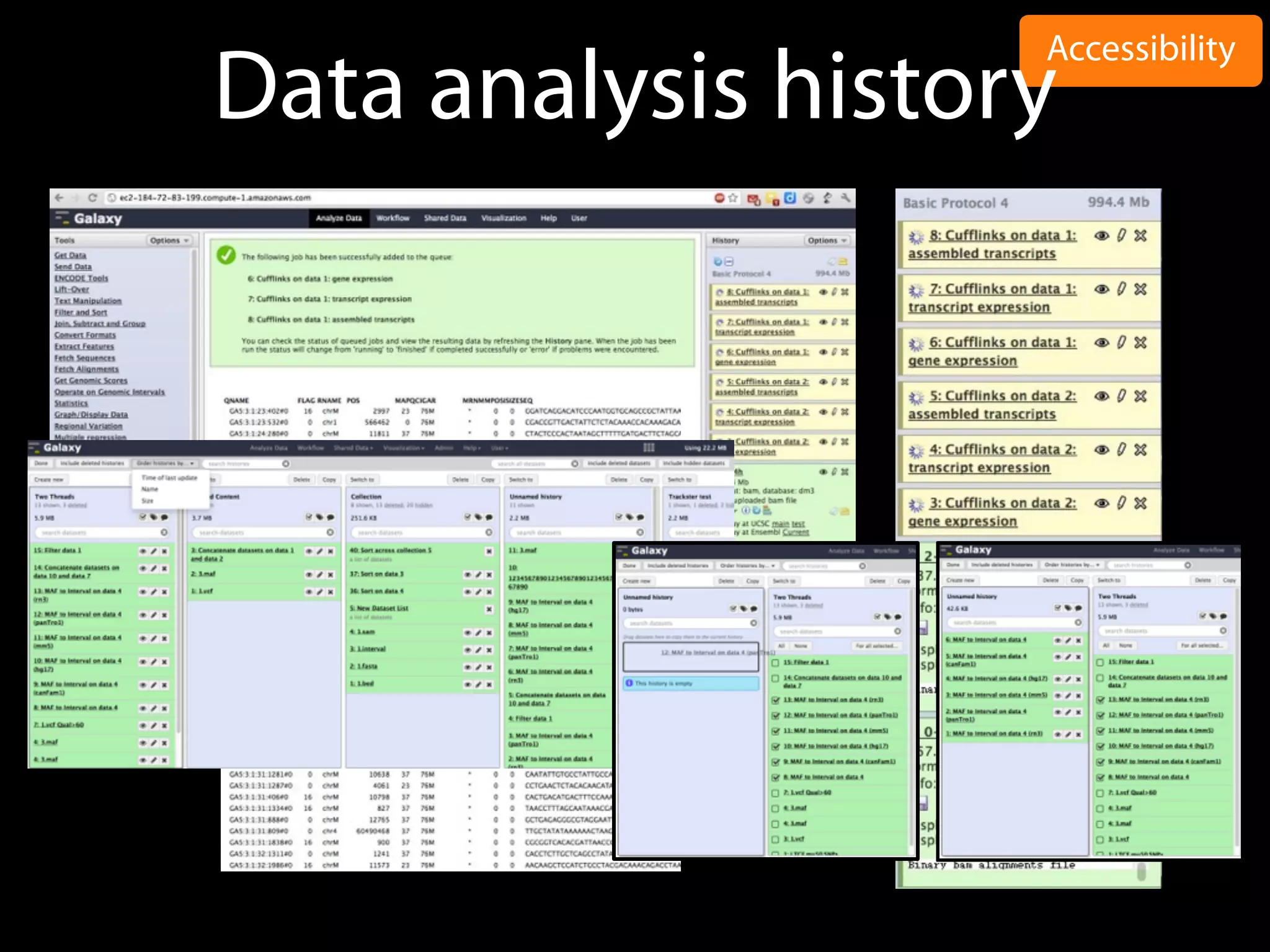Image resolution: width=1270 pixels, height=952 pixels.
Task: Open the History panel Options dropdown
Action: pyautogui.click(x=827, y=240)
